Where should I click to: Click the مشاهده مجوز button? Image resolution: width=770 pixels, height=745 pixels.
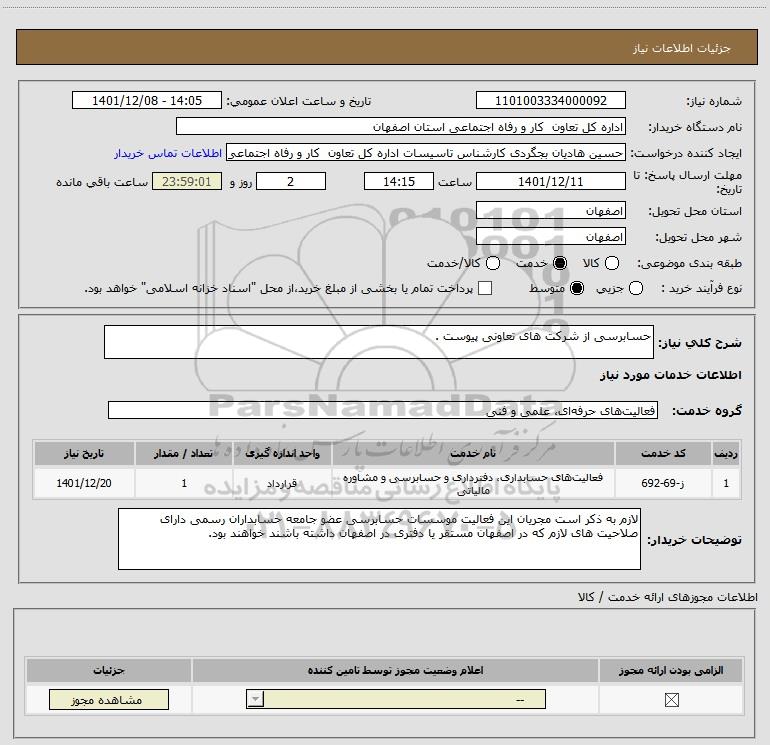click(x=109, y=699)
